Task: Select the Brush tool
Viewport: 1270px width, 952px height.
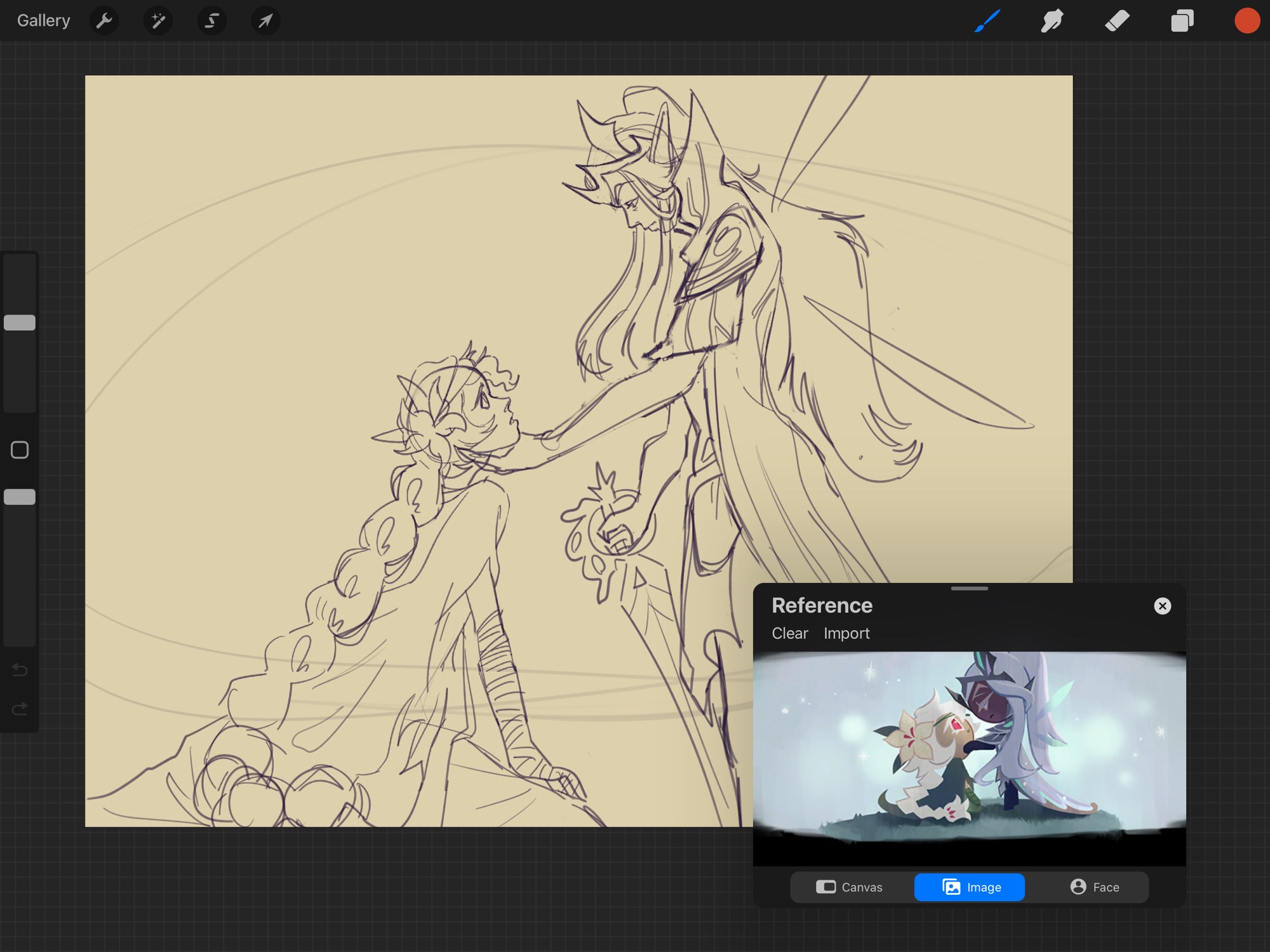Action: (987, 20)
